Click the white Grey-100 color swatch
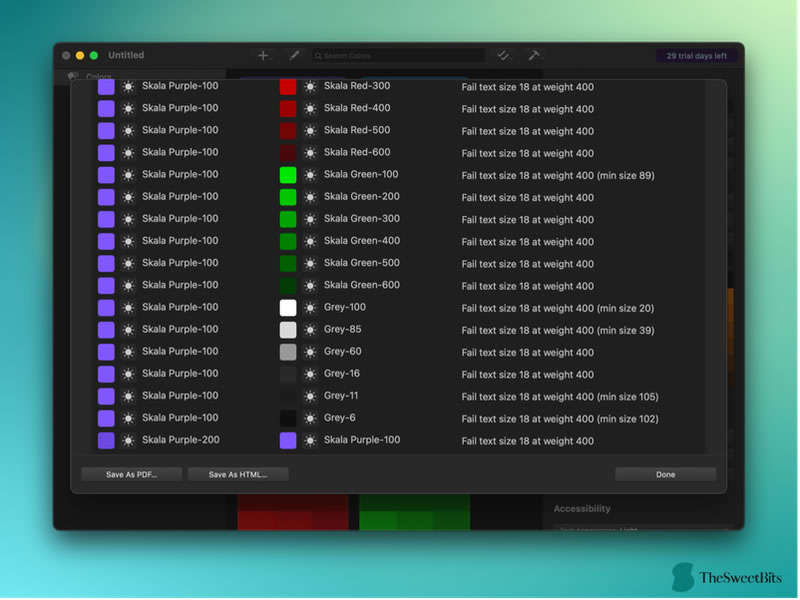 (x=288, y=308)
